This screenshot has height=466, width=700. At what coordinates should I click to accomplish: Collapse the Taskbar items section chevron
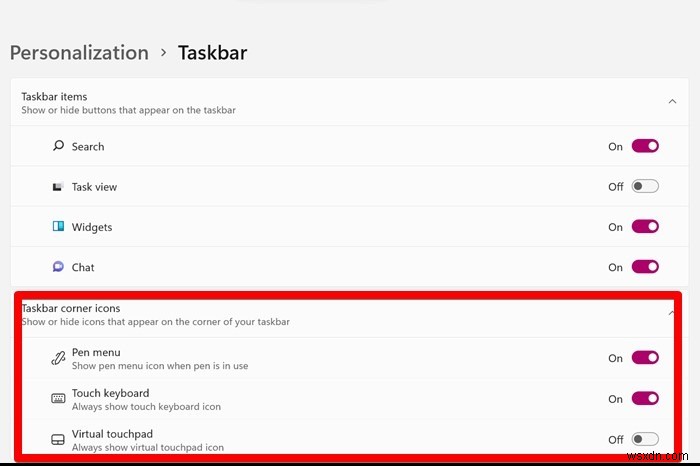tap(670, 101)
